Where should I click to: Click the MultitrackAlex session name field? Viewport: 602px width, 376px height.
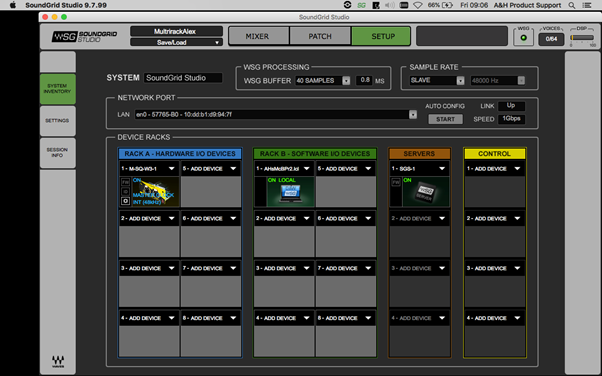[176, 31]
